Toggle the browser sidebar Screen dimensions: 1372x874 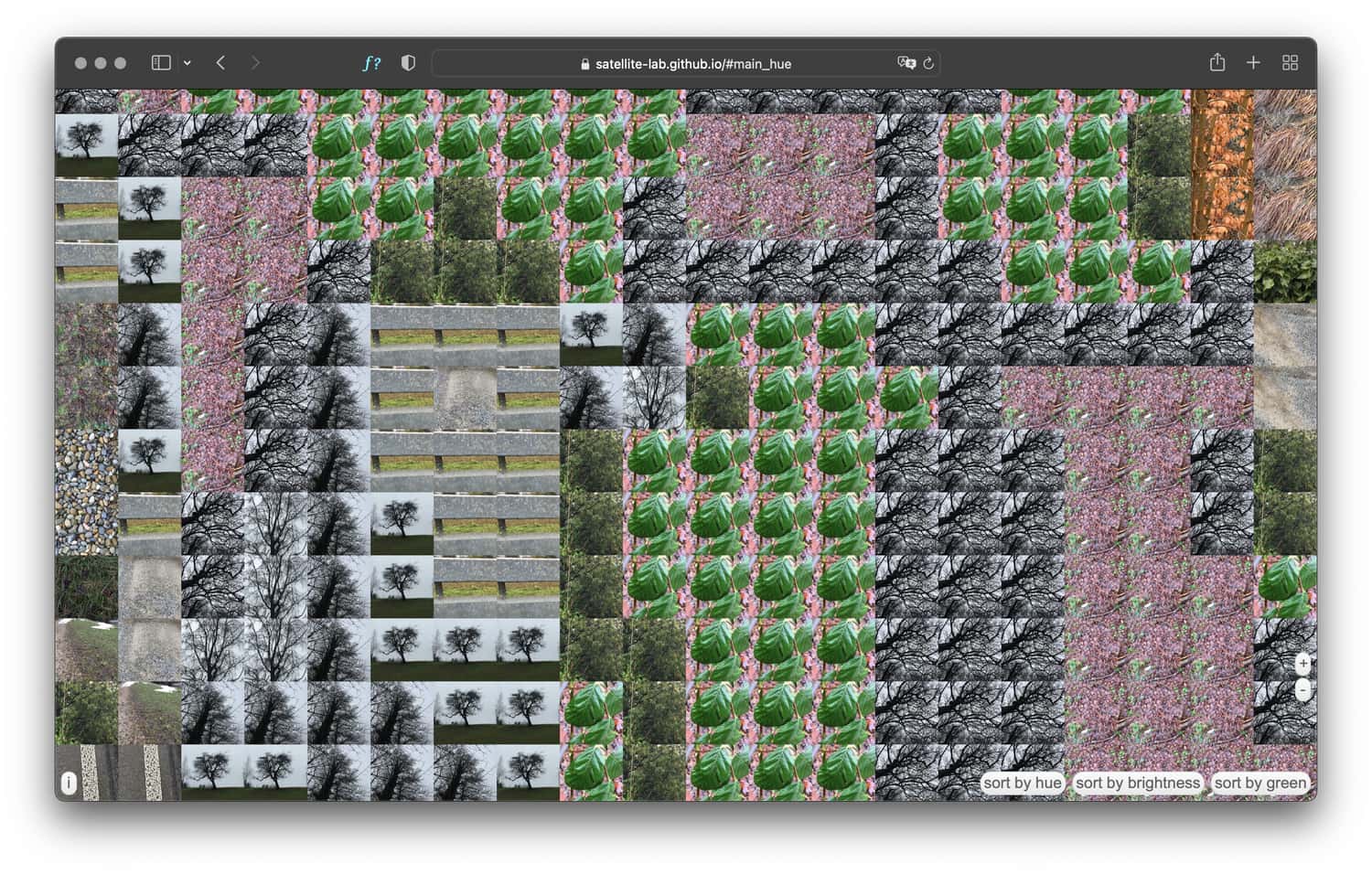[x=161, y=62]
